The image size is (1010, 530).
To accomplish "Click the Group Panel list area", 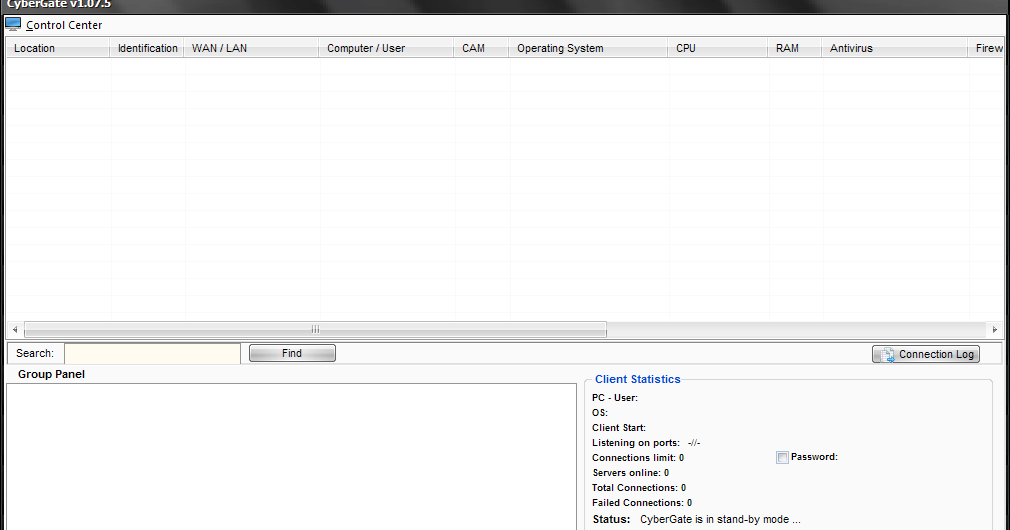I will (x=291, y=457).
